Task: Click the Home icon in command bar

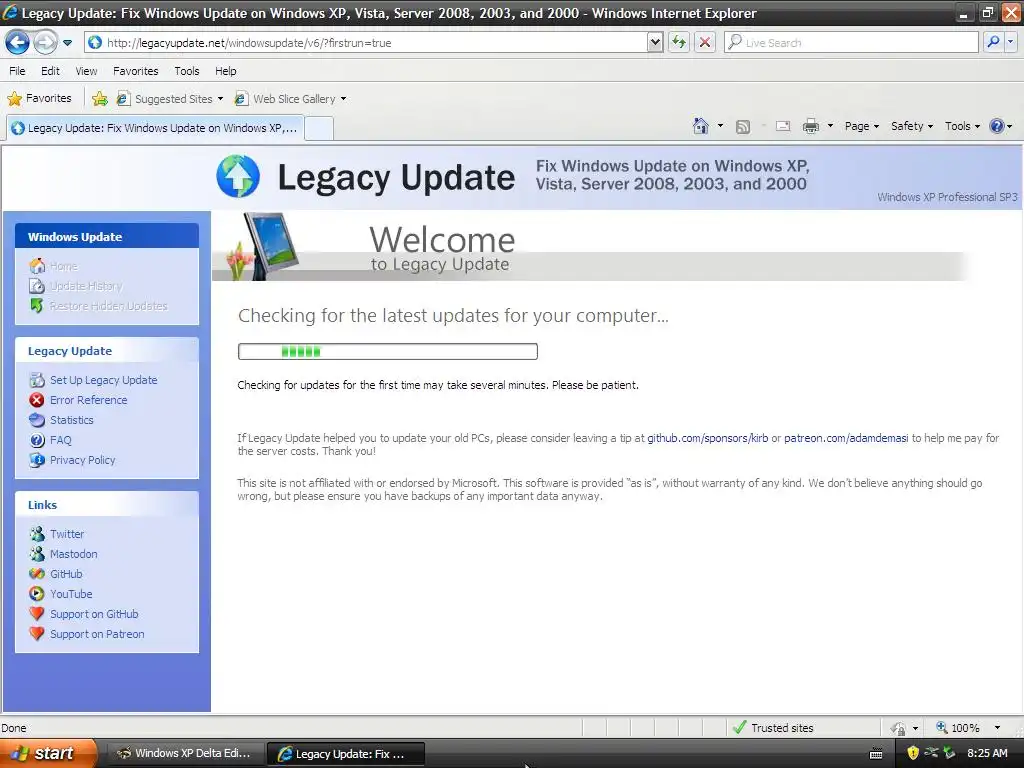Action: [701, 126]
